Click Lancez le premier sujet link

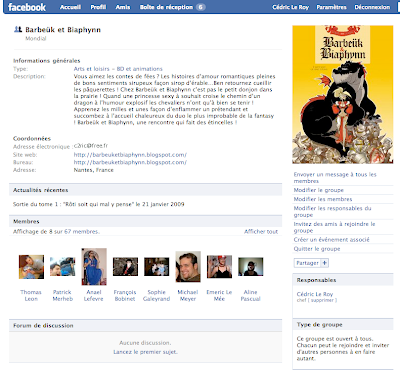click(x=145, y=352)
